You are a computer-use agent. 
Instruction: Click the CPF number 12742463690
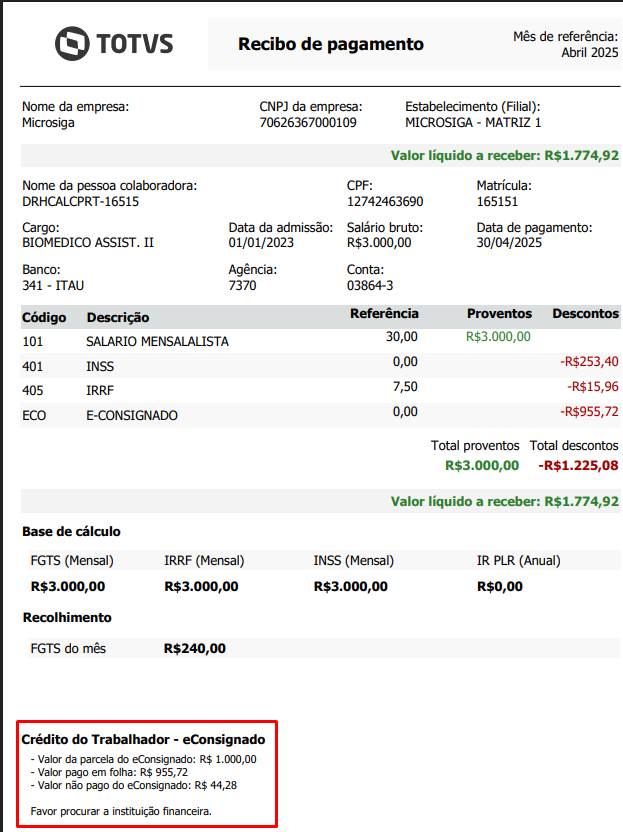(385, 201)
